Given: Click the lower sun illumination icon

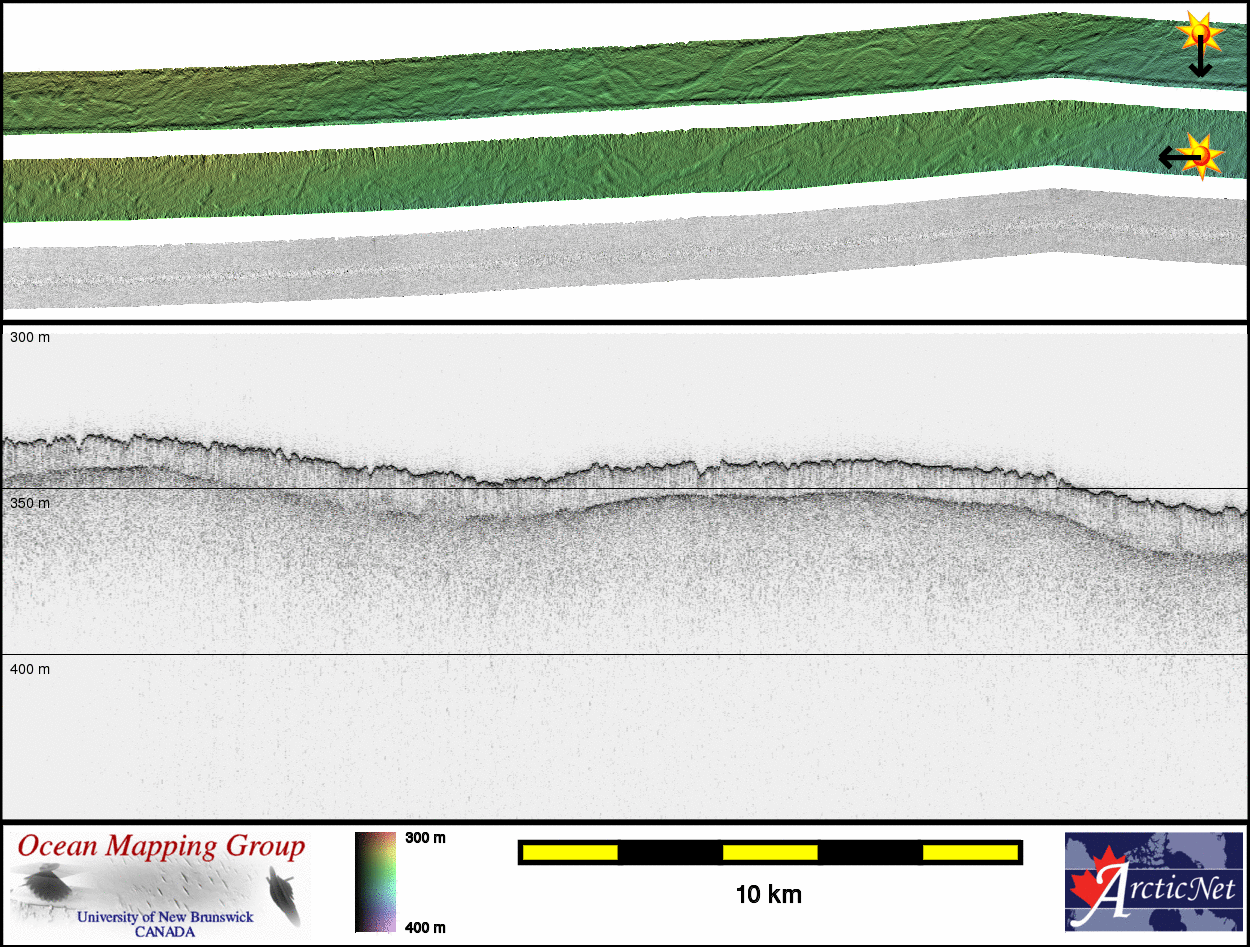Looking at the screenshot, I should [1203, 155].
